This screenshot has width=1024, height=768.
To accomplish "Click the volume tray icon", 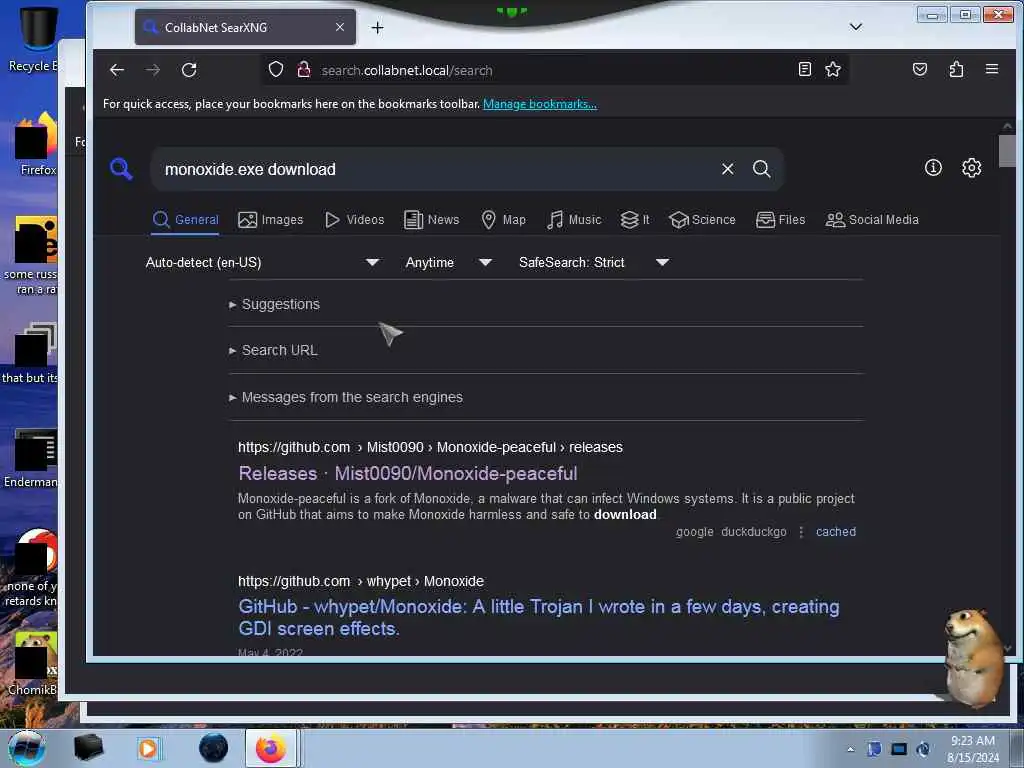I will 922,750.
